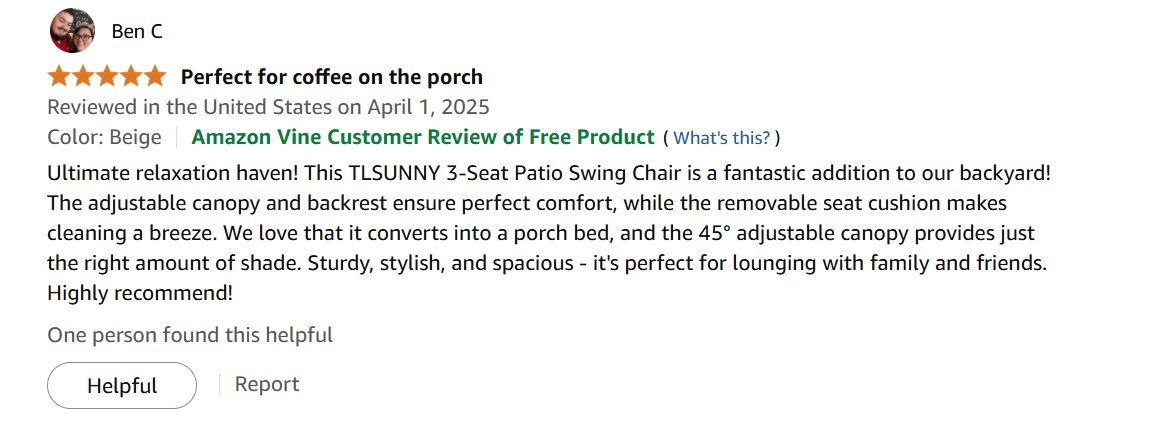
Task: Mark review as Helpful
Action: [122, 386]
